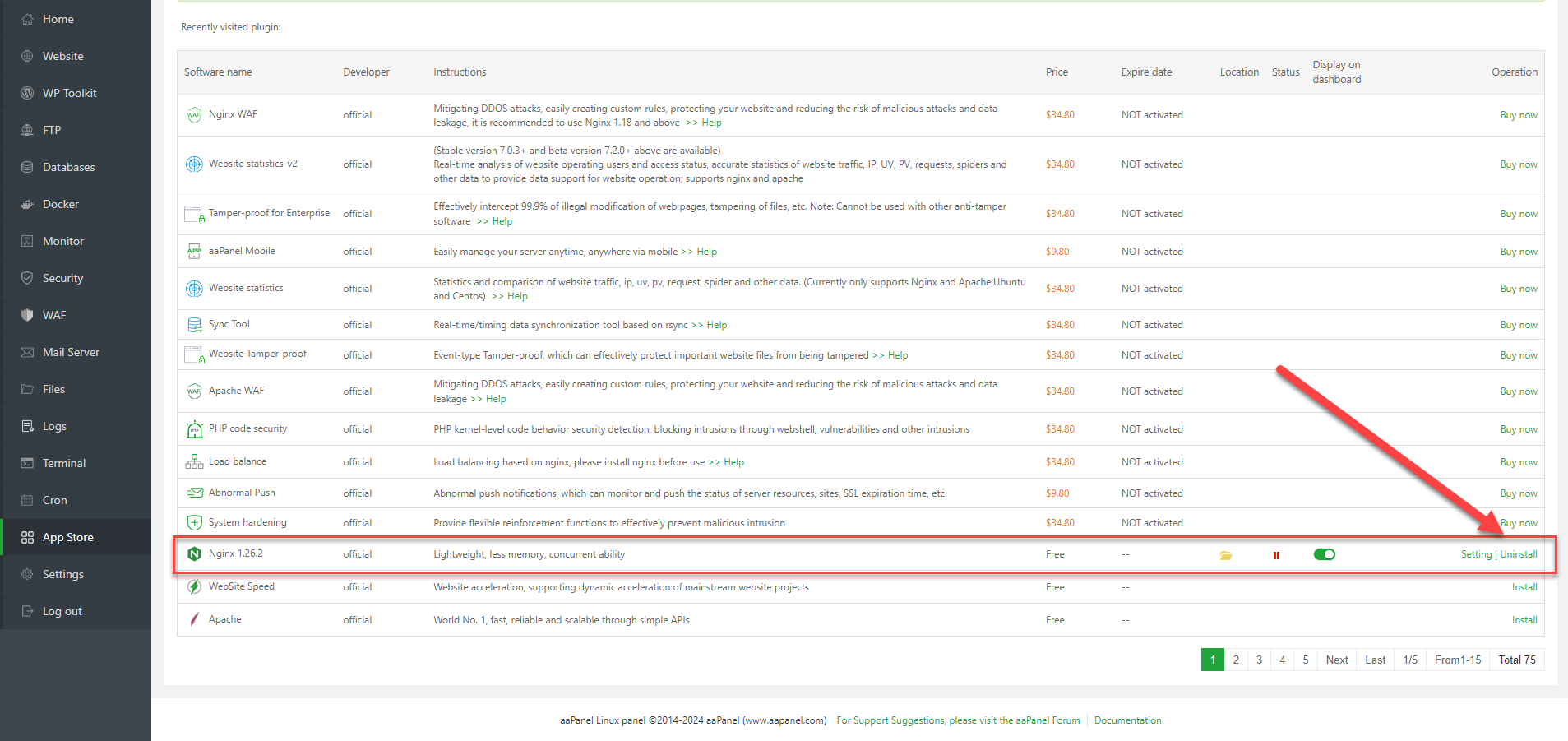Click the Apache feather icon
The width and height of the screenshot is (1568, 741).
194,619
